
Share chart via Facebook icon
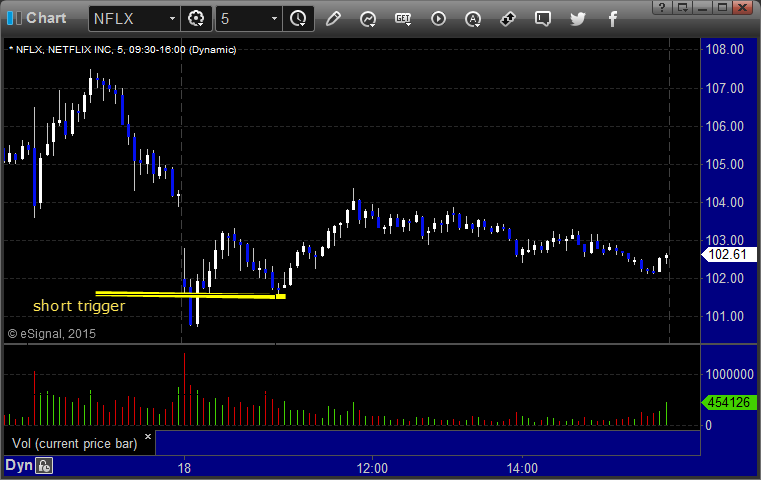tap(612, 19)
